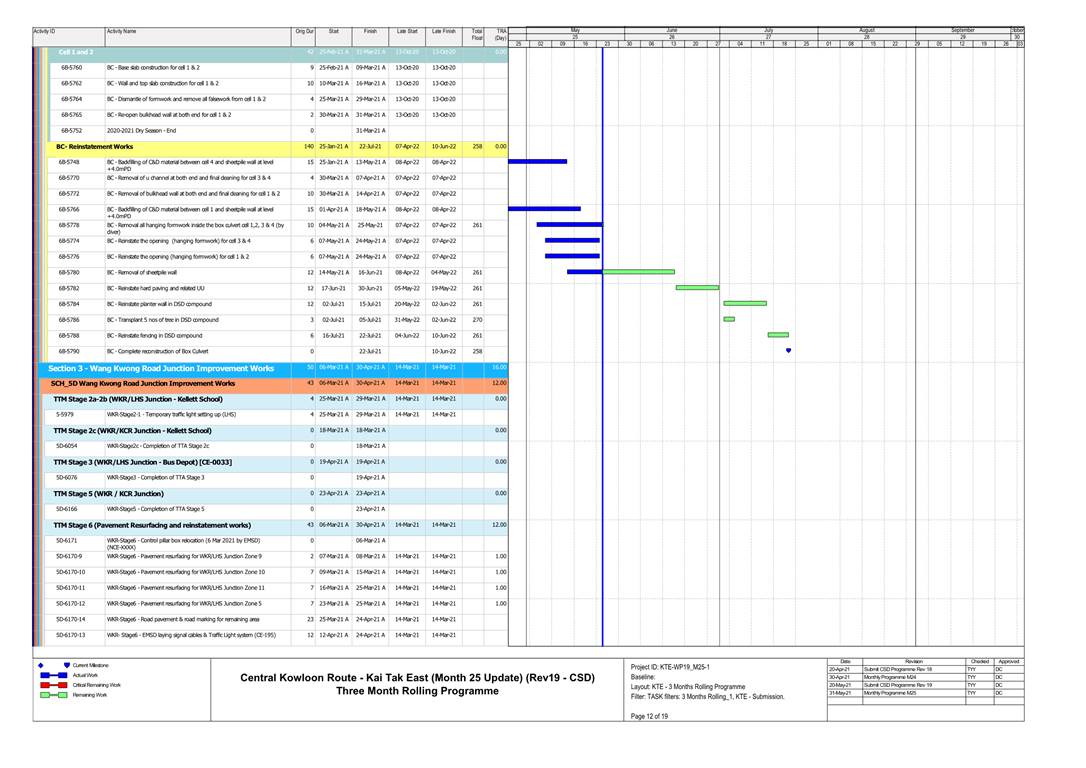
Task: Sort by the Activity ID column header
Action: [44, 32]
